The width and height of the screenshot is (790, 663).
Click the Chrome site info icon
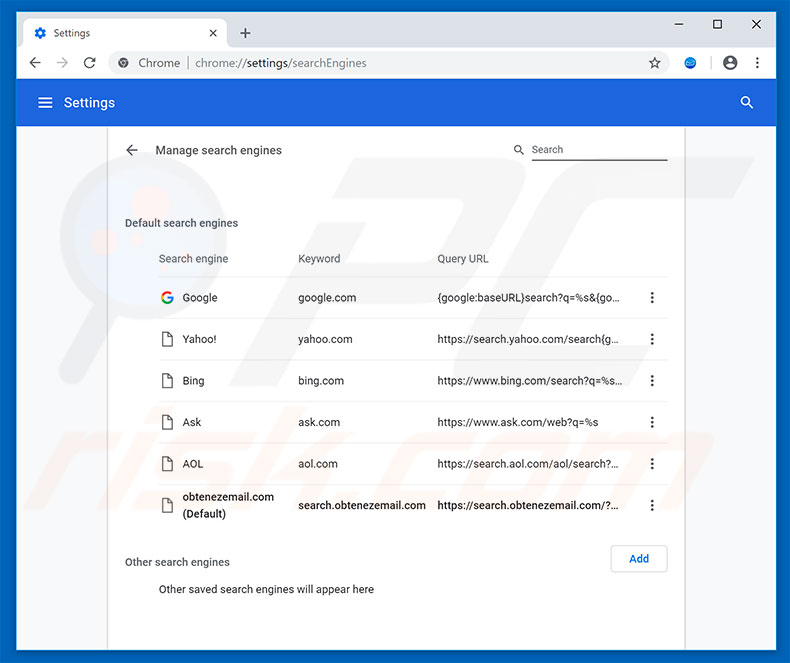tap(123, 63)
